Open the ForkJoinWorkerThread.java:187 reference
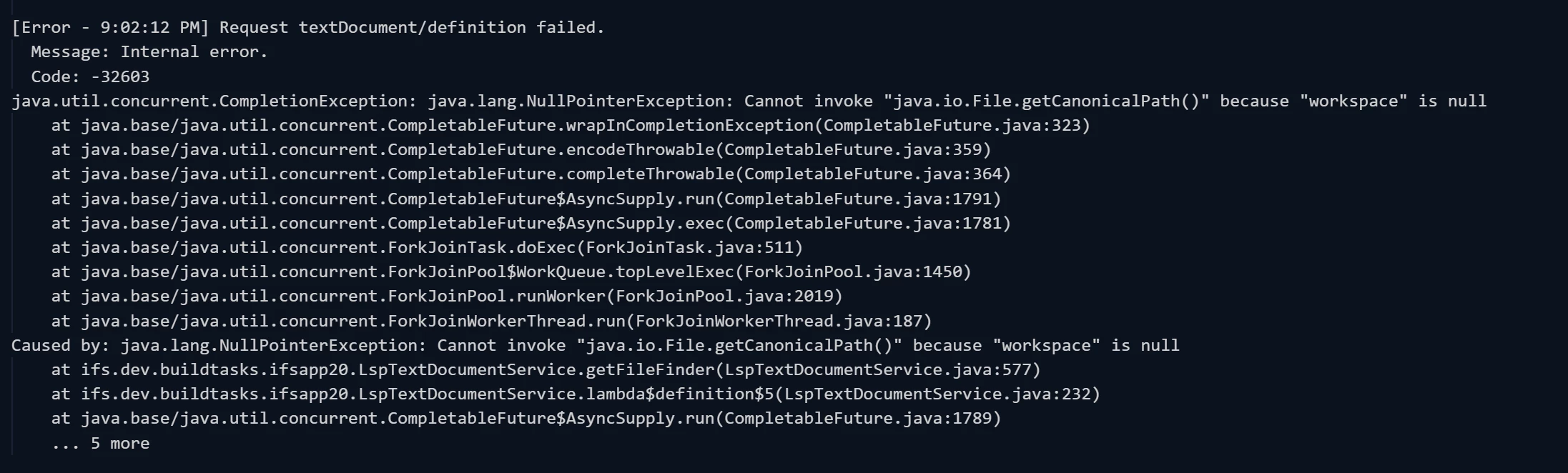This screenshot has width=1568, height=473. click(783, 321)
